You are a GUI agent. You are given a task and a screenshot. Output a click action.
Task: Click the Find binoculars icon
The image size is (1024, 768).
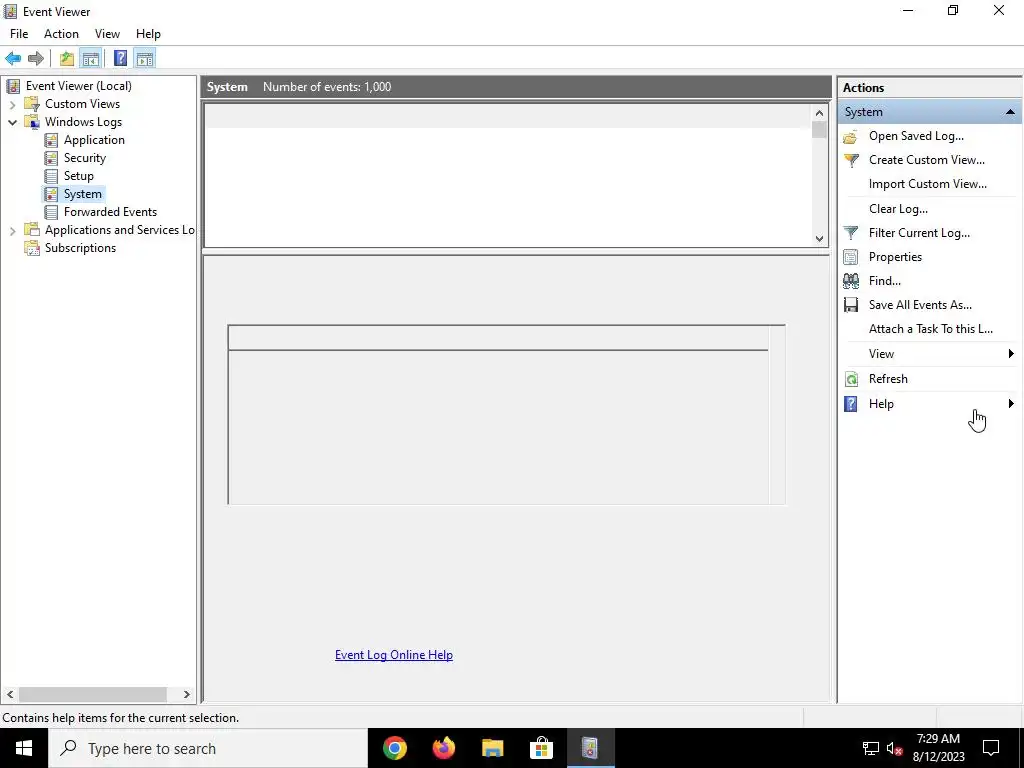(x=850, y=281)
